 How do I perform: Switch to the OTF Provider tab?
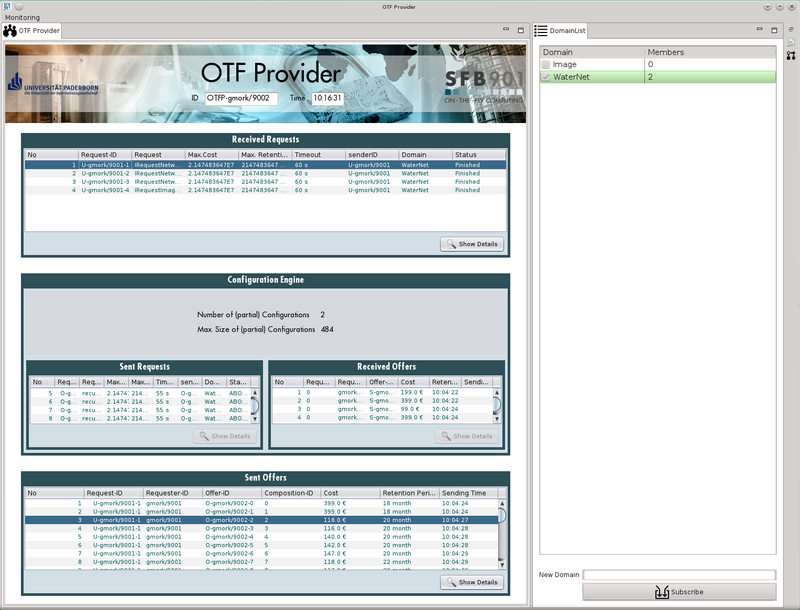(32, 31)
